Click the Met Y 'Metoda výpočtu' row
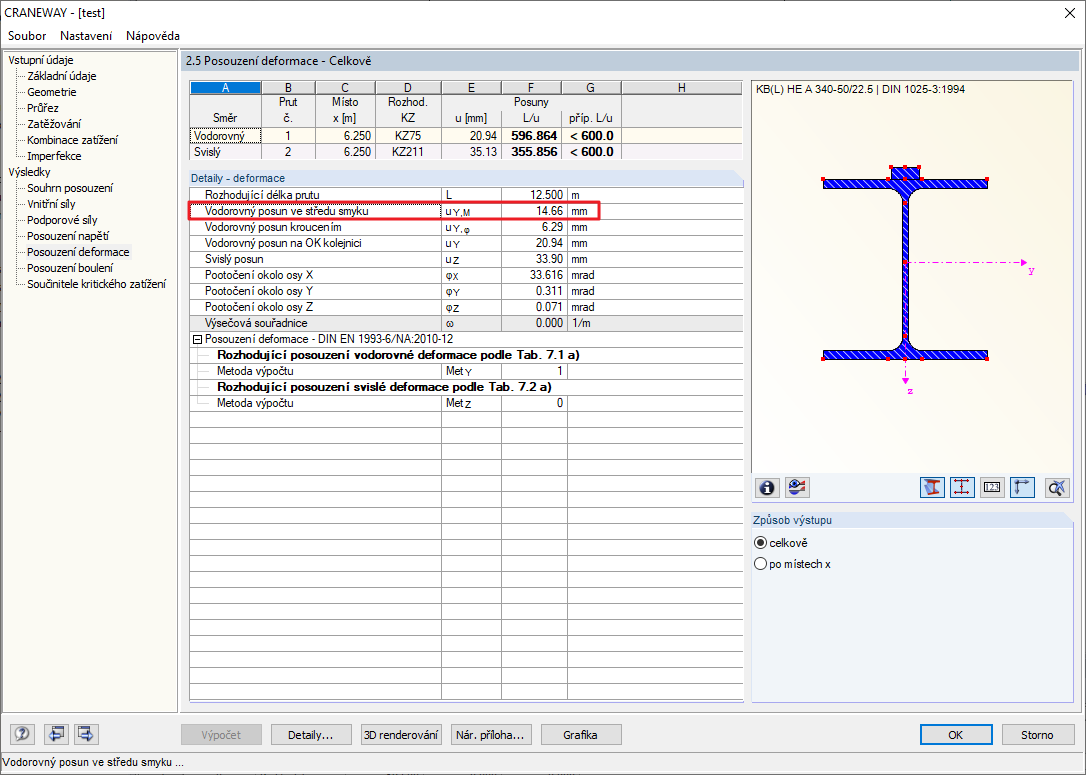 466,371
